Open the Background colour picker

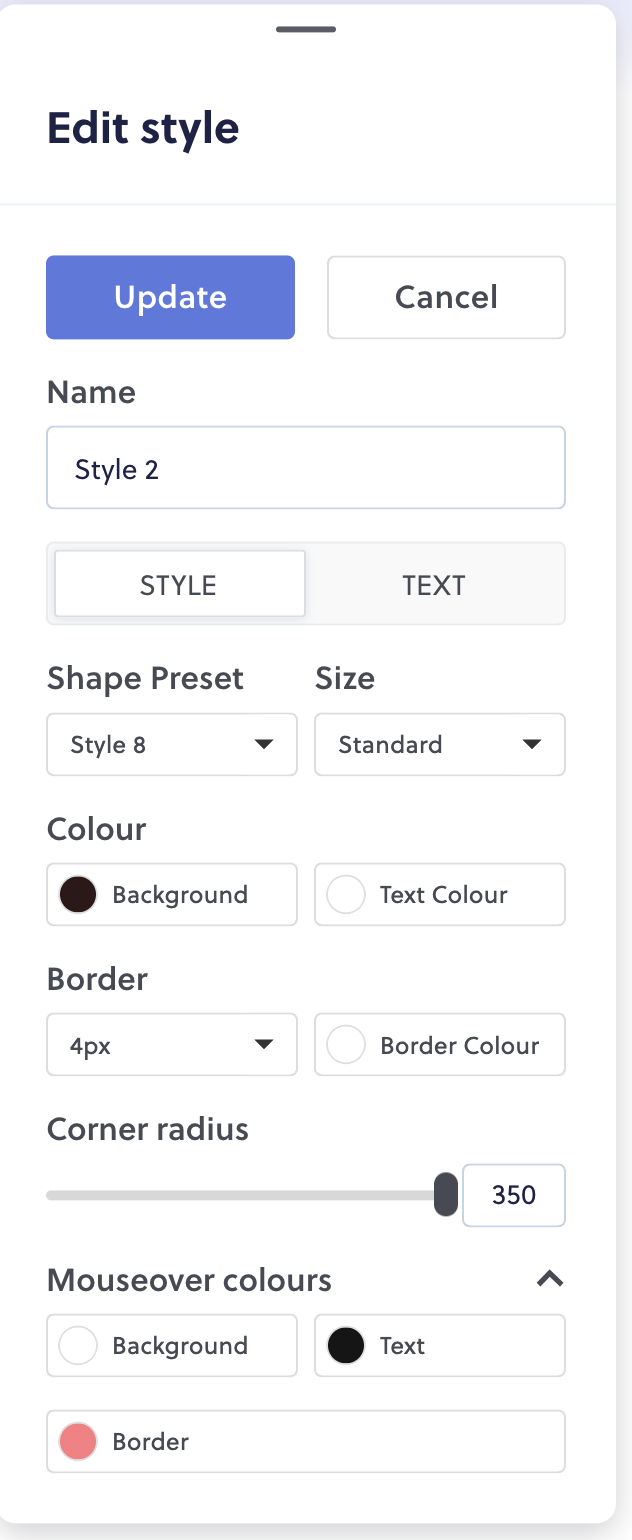77,894
